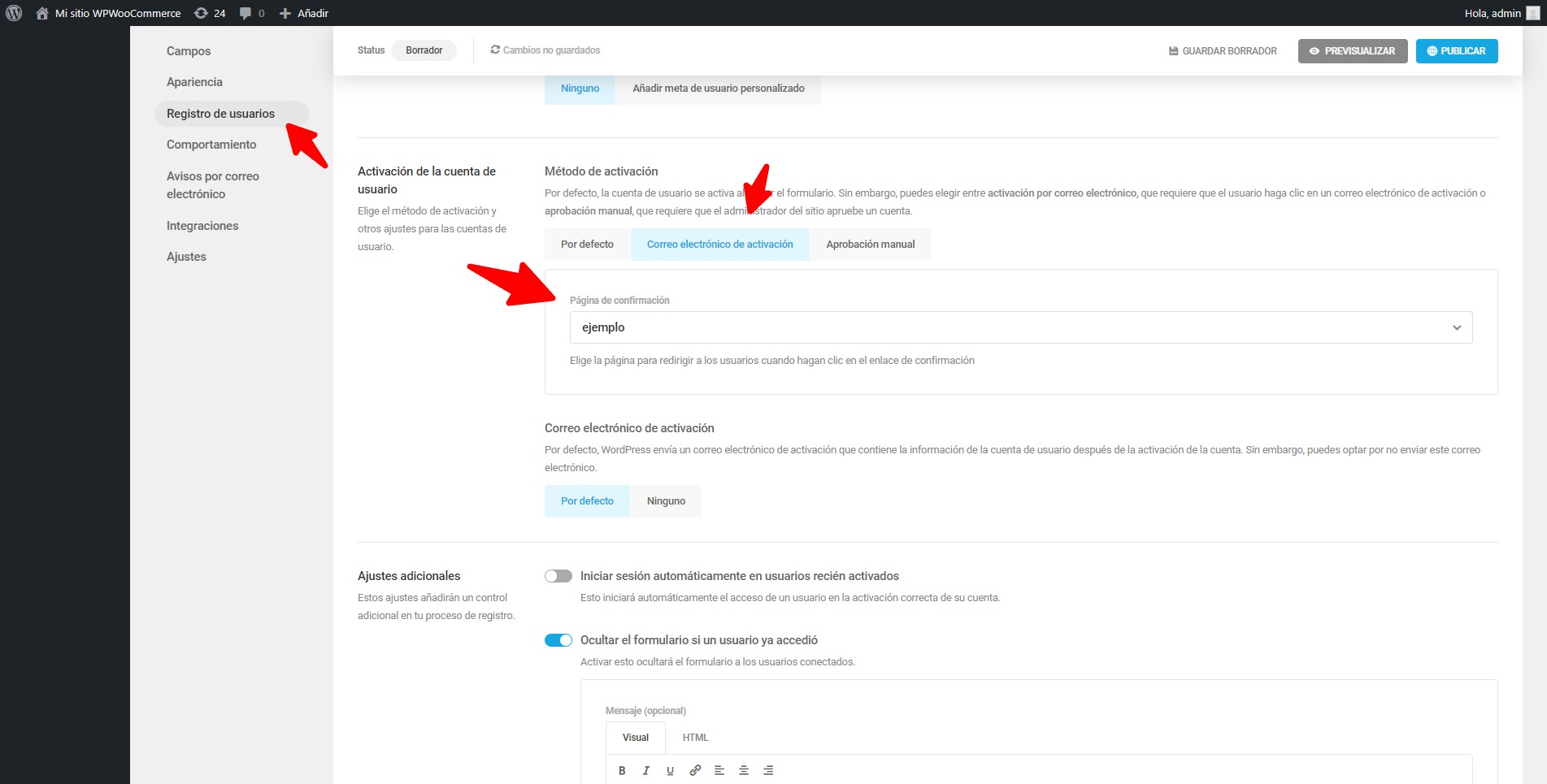Click Añadir meta de usuario personalizado
Image resolution: width=1547 pixels, height=784 pixels.
pyautogui.click(x=719, y=89)
